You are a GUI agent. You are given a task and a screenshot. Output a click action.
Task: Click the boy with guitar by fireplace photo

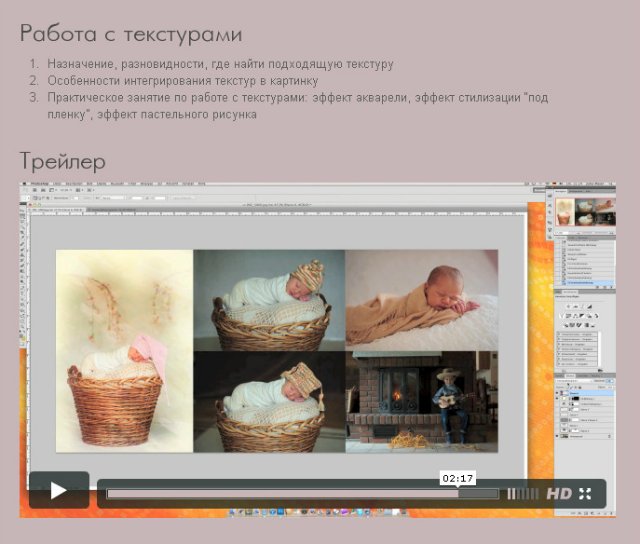click(421, 401)
